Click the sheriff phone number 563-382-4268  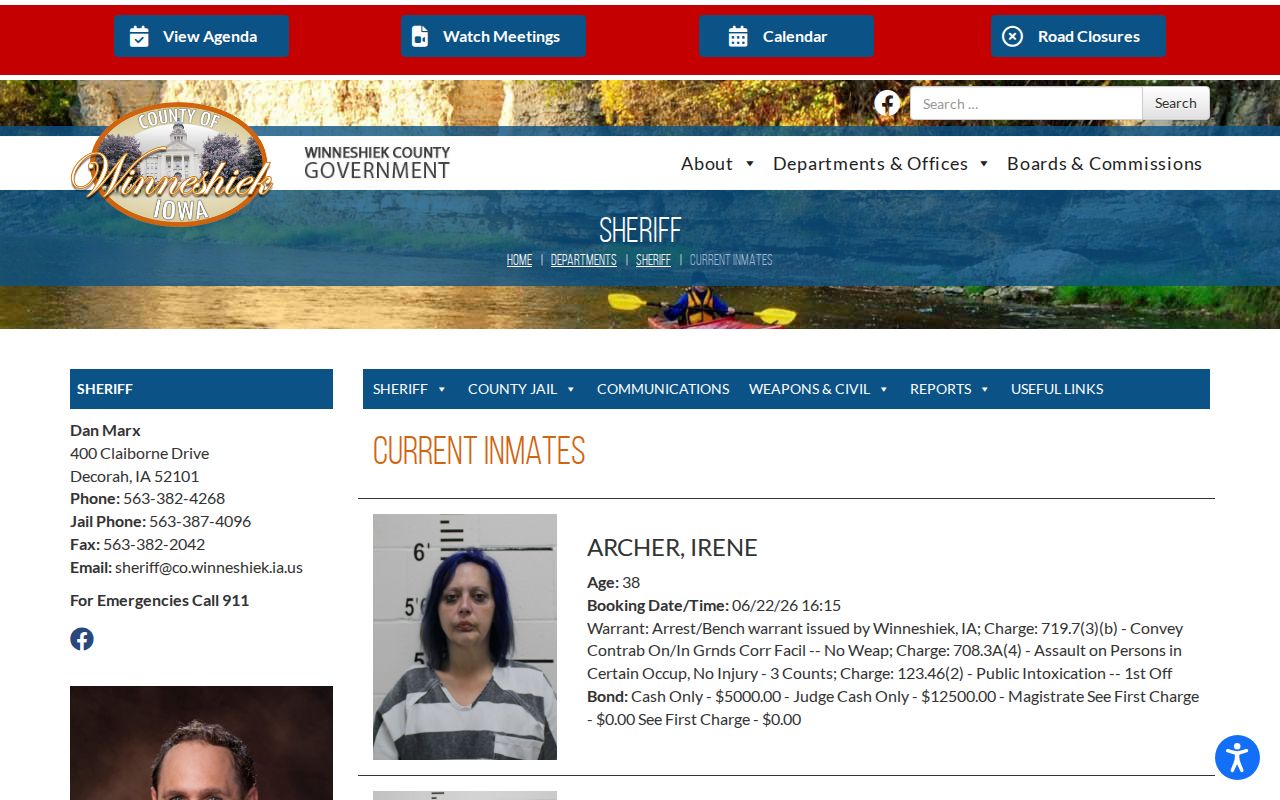pos(174,498)
